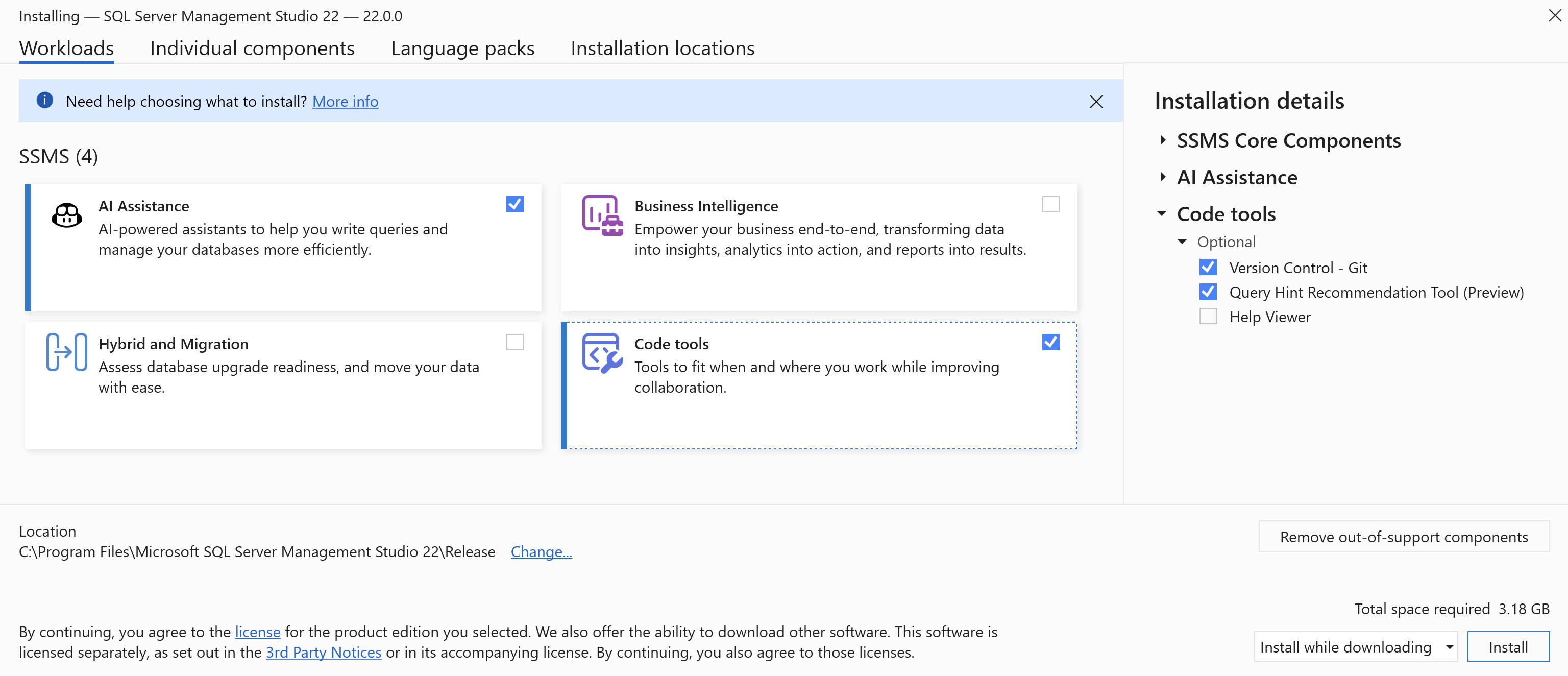Open the Language packs tab

462,48
